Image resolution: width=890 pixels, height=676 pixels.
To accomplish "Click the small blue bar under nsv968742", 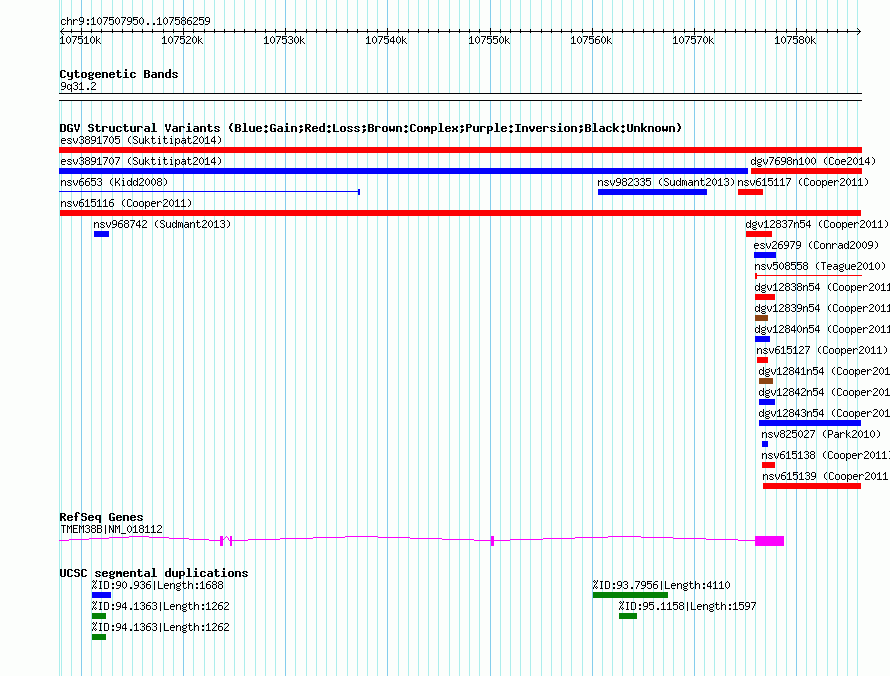I will point(101,234).
